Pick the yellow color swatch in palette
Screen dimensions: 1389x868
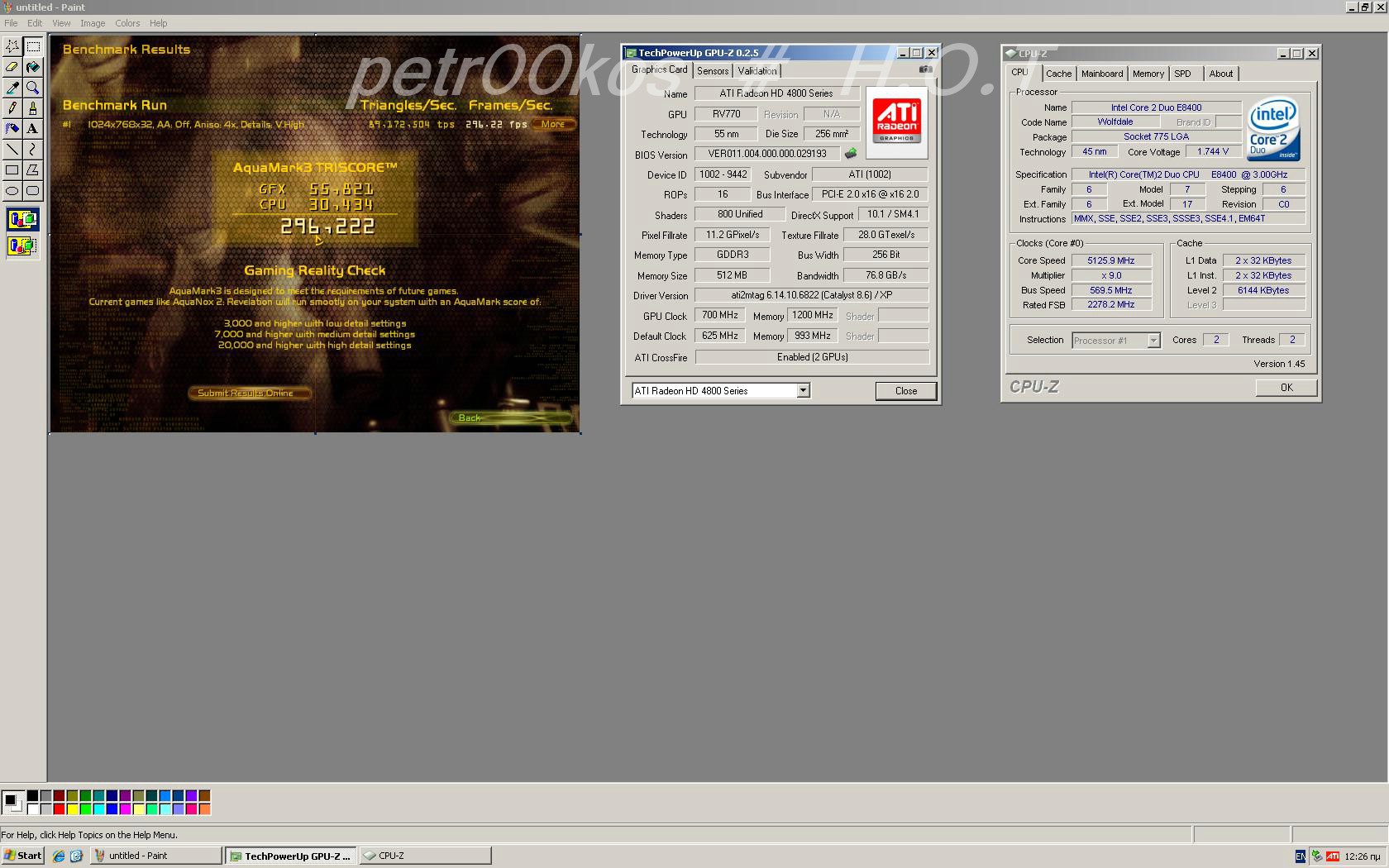click(72, 809)
